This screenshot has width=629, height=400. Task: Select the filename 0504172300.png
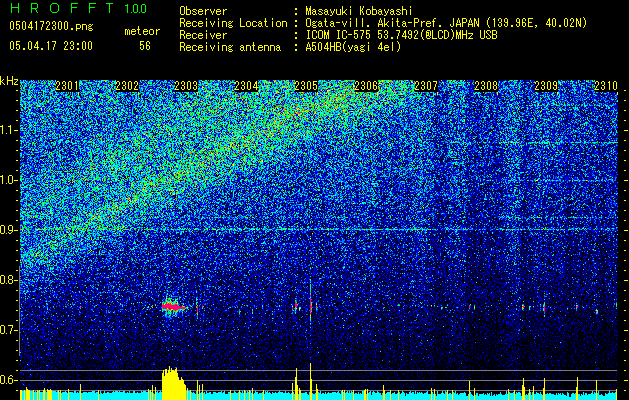51,26
